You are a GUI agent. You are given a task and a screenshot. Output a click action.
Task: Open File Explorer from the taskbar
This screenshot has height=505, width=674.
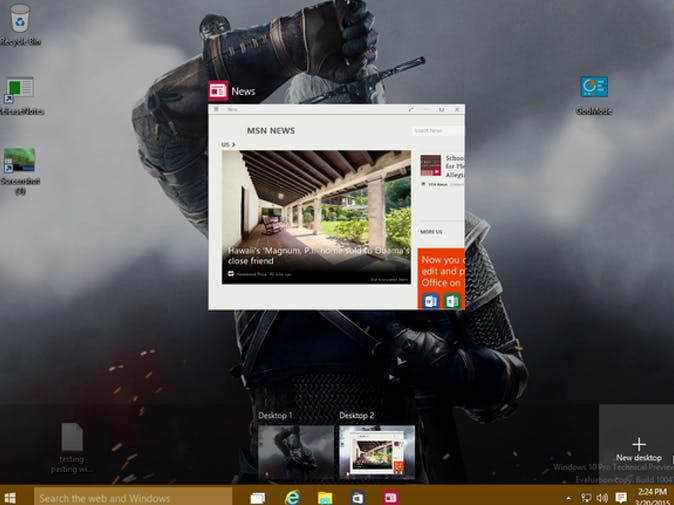coord(325,498)
